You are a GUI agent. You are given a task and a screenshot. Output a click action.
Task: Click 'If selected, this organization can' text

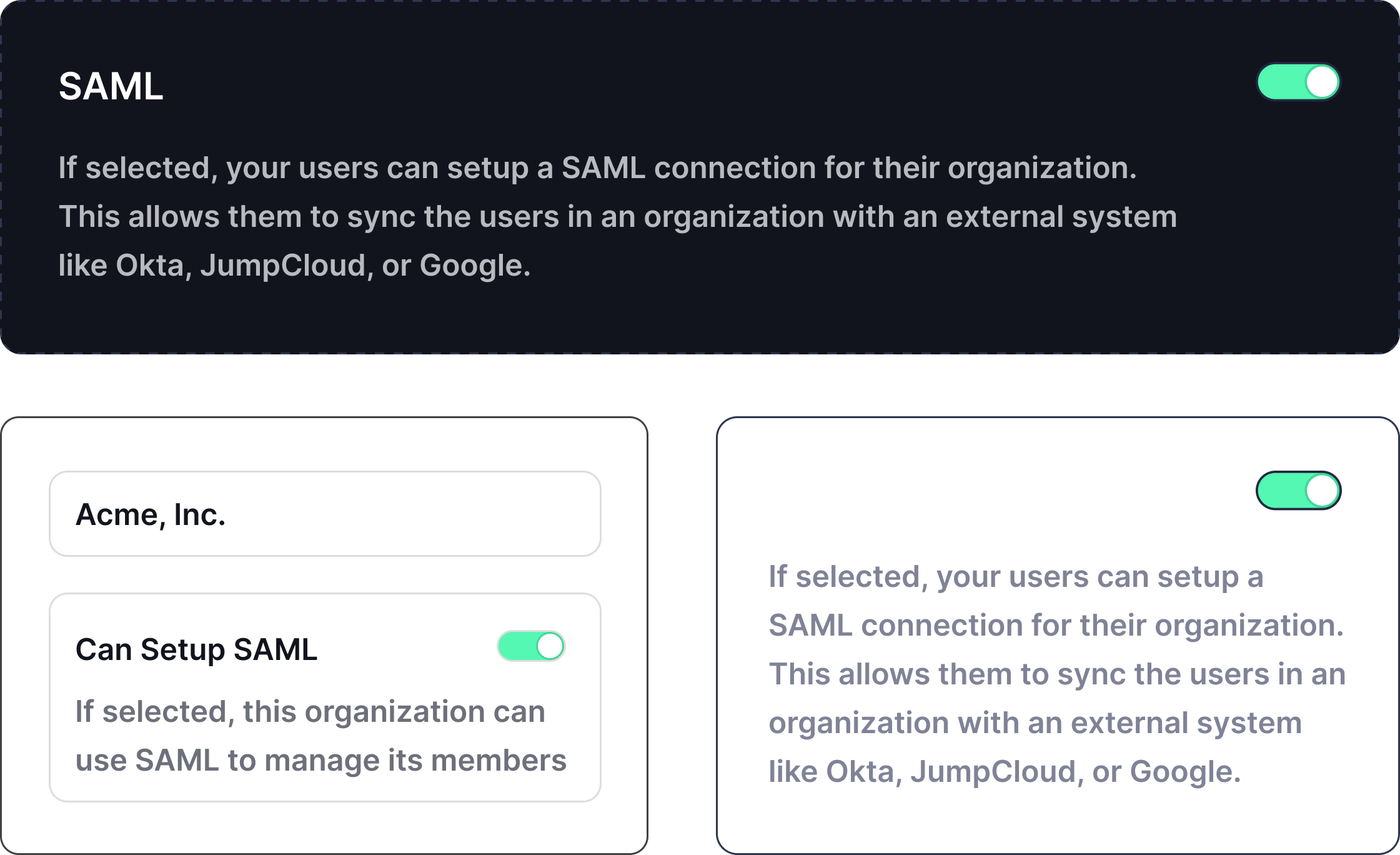click(310, 712)
